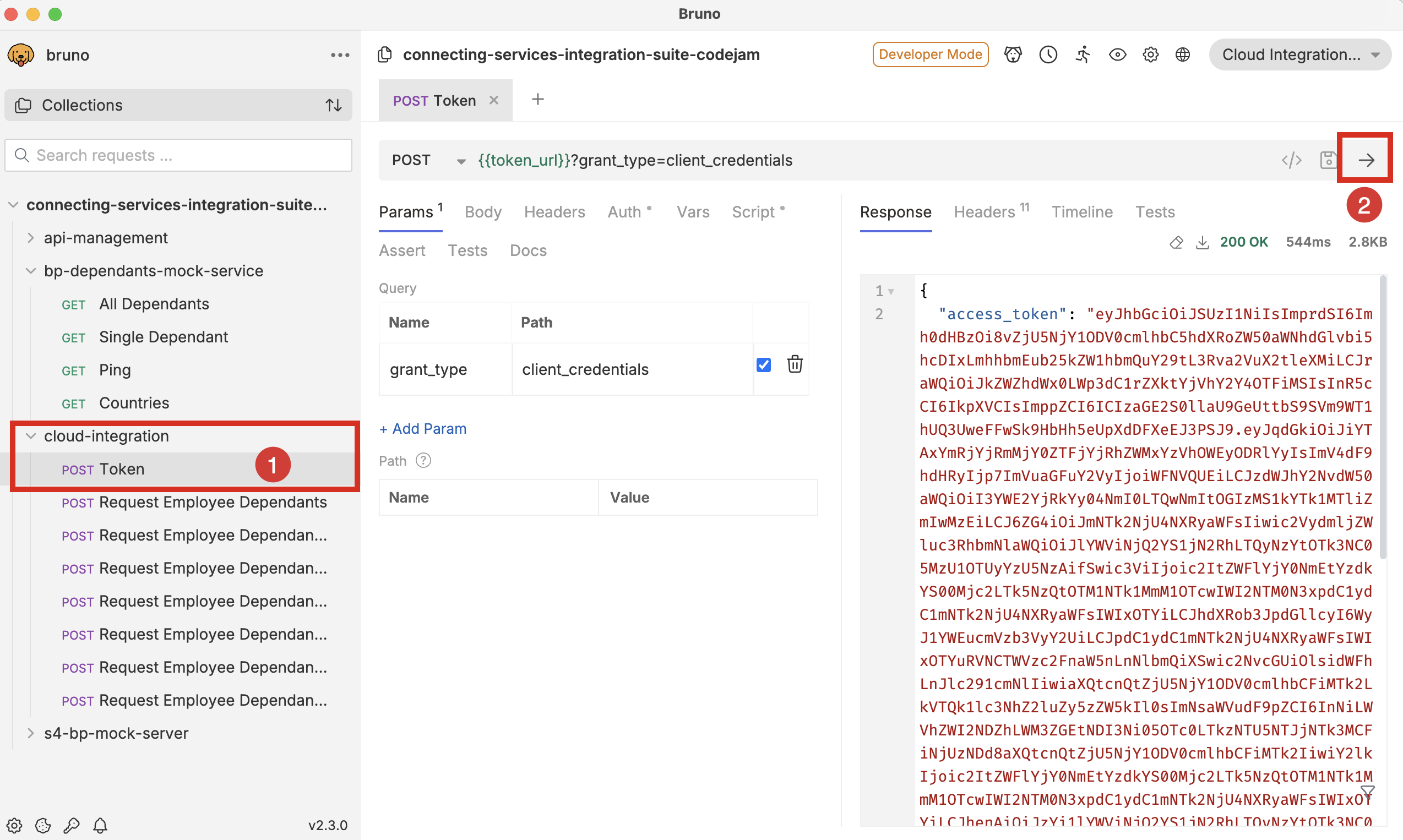Edit the grant_type name cell
This screenshot has height=840, width=1403.
click(445, 369)
